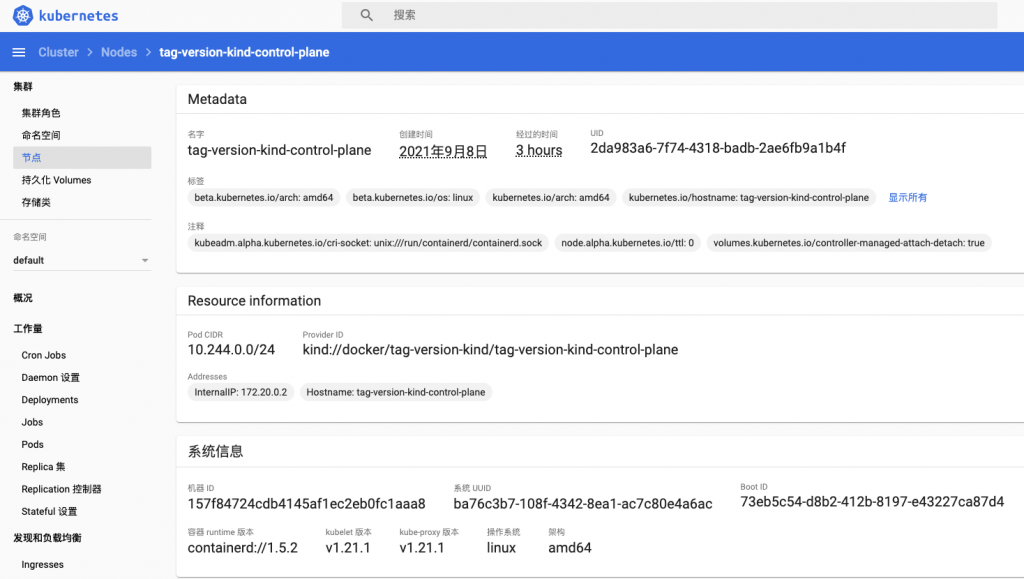This screenshot has height=579, width=1024.
Task: Click the elapsed time 3 hours
Action: click(539, 150)
